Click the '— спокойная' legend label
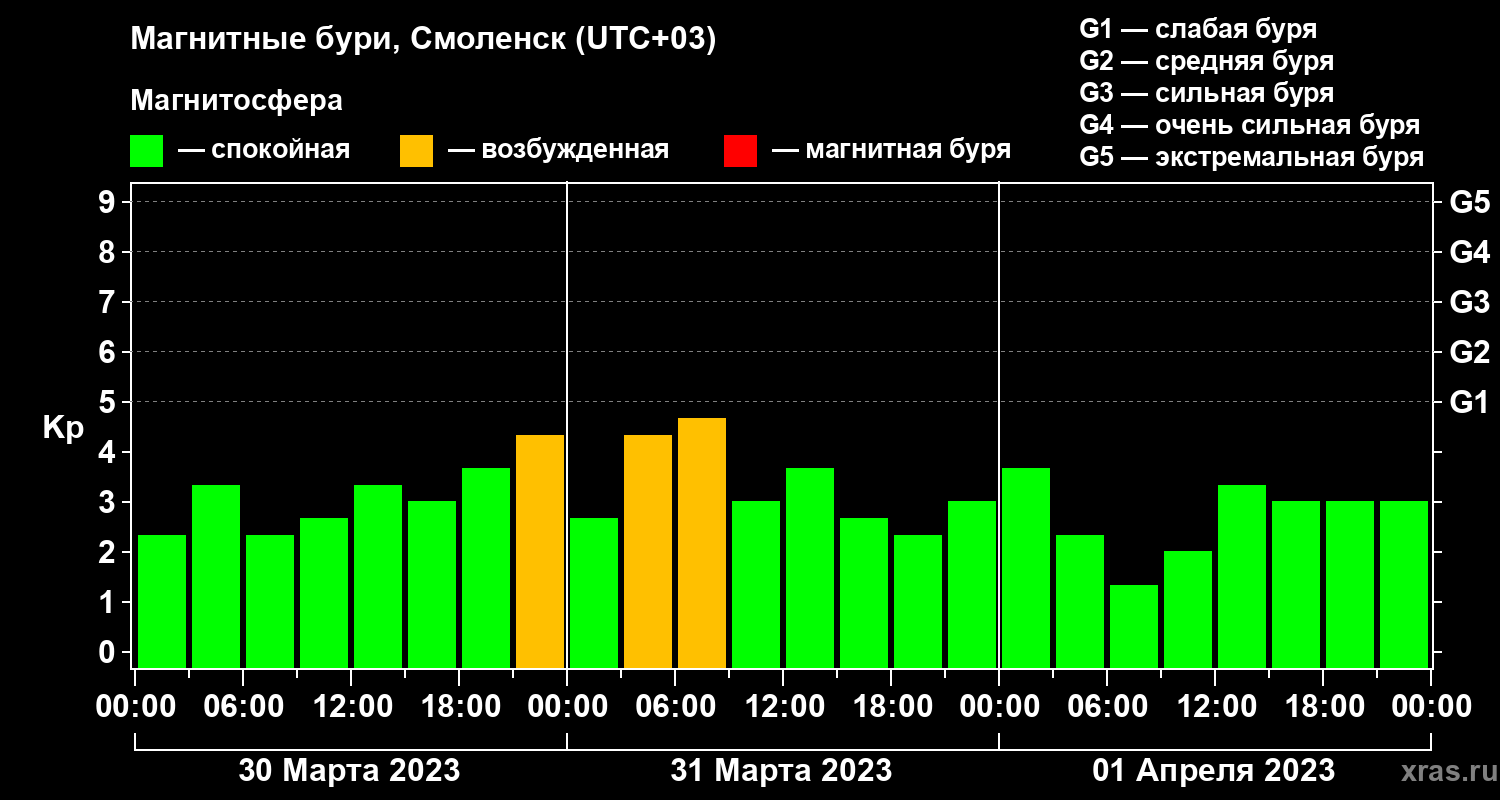1500x800 pixels. [x=264, y=150]
